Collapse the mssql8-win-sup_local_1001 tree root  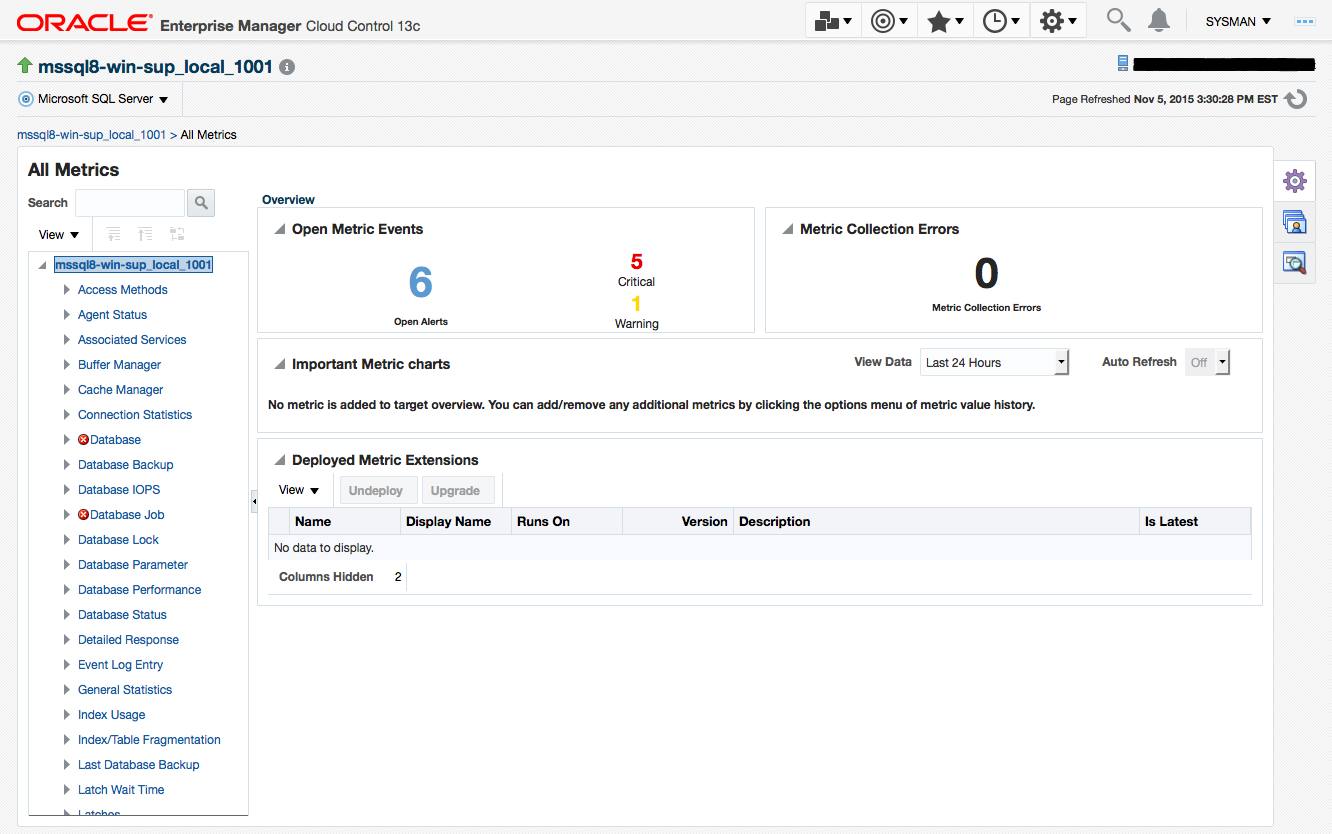pos(43,265)
